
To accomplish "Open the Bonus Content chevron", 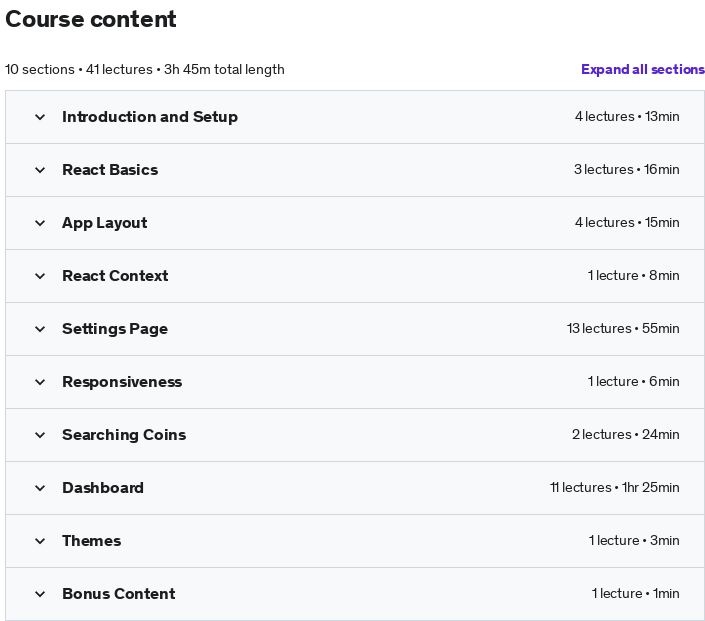I will tap(40, 594).
